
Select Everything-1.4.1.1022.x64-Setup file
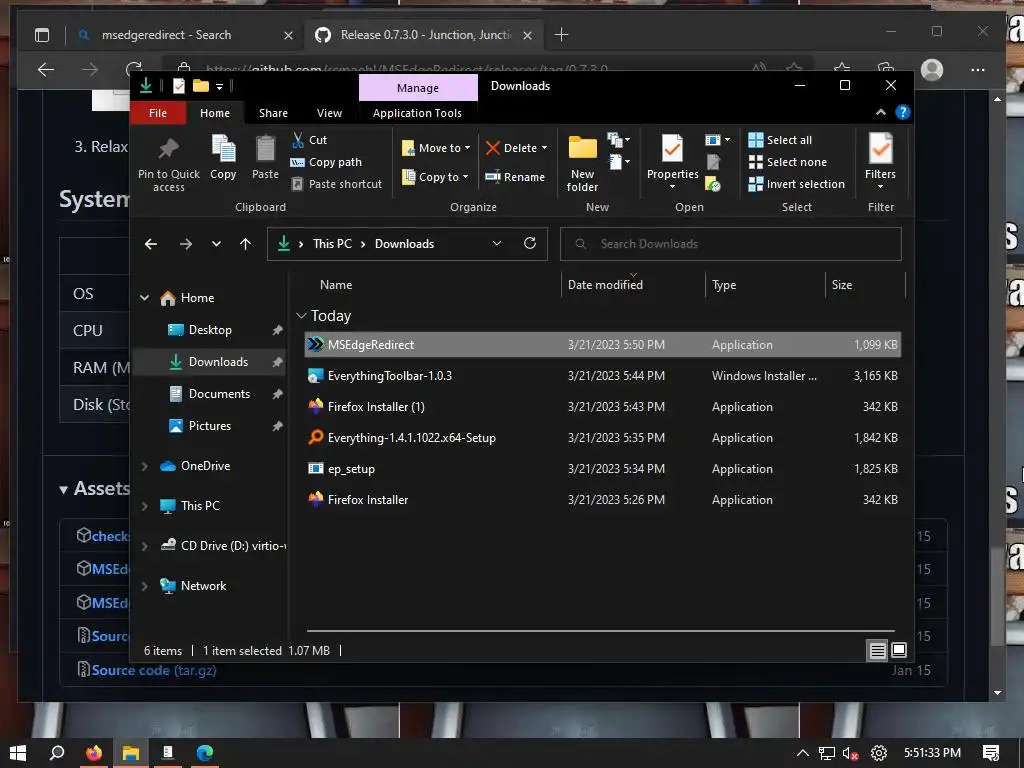[x=603, y=438]
